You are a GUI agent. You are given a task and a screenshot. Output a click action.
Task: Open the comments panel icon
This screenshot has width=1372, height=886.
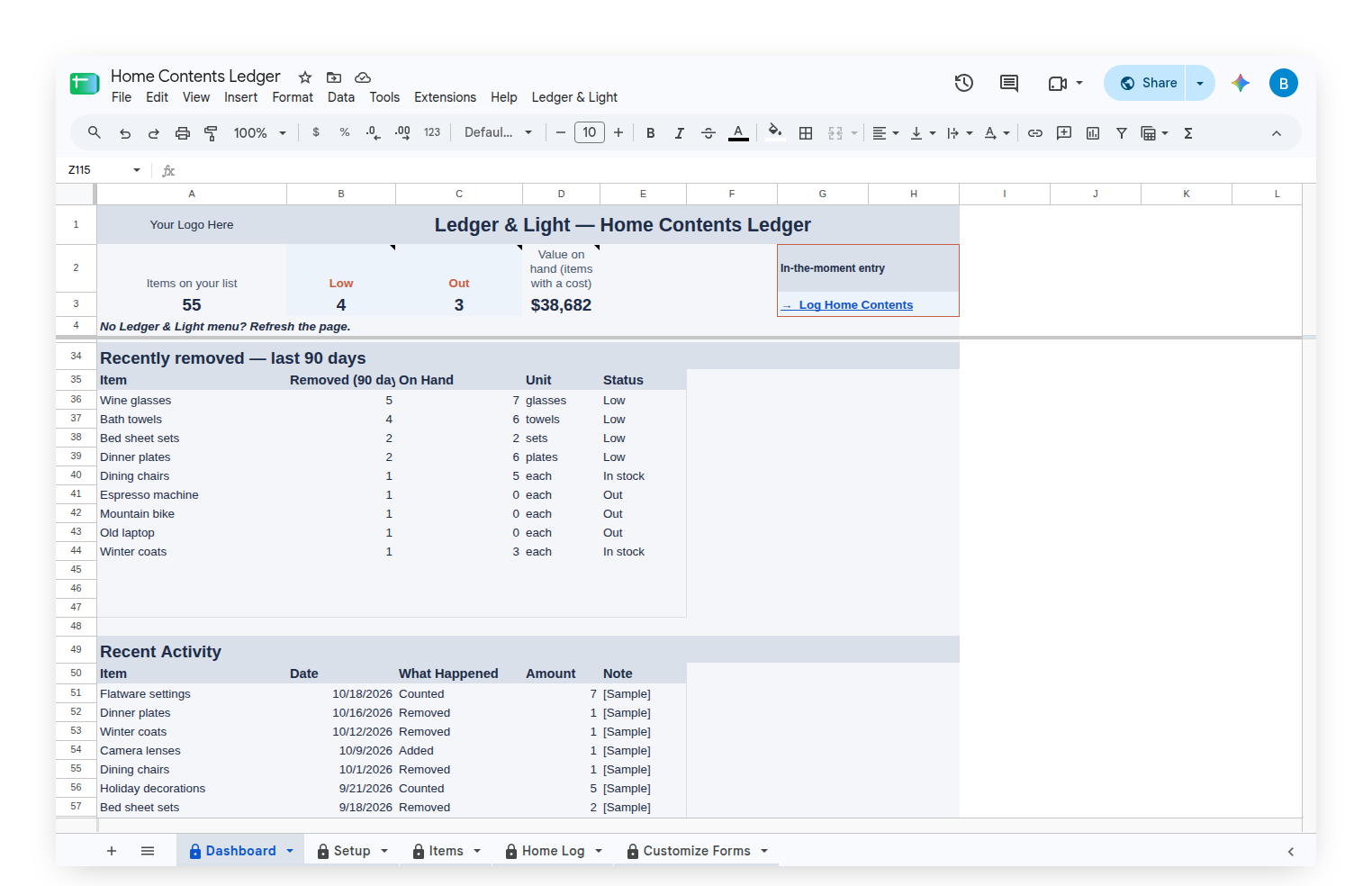tap(1009, 83)
